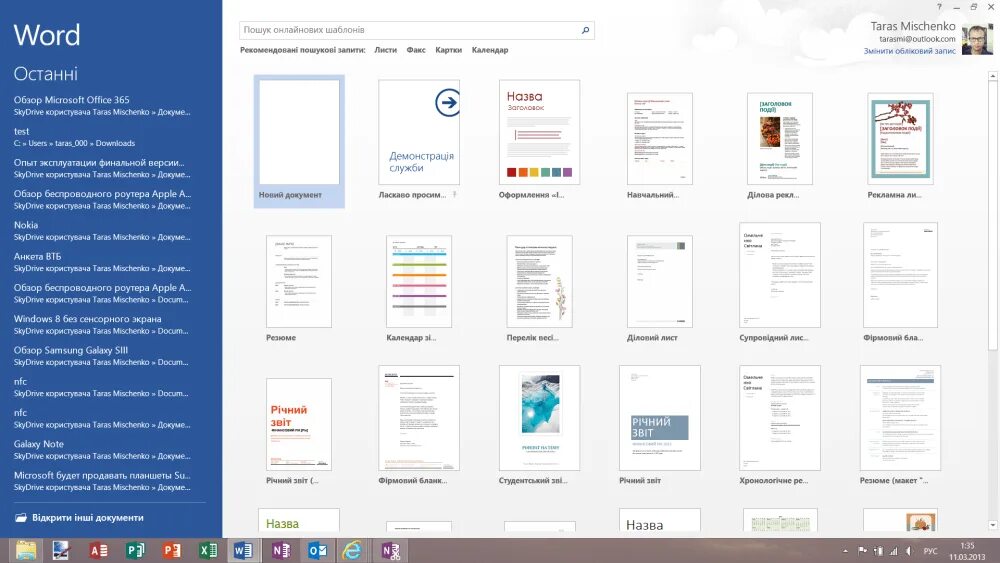The height and width of the screenshot is (563, 1000).
Task: Open recent document Анкета ВТБ
Action: (x=103, y=261)
